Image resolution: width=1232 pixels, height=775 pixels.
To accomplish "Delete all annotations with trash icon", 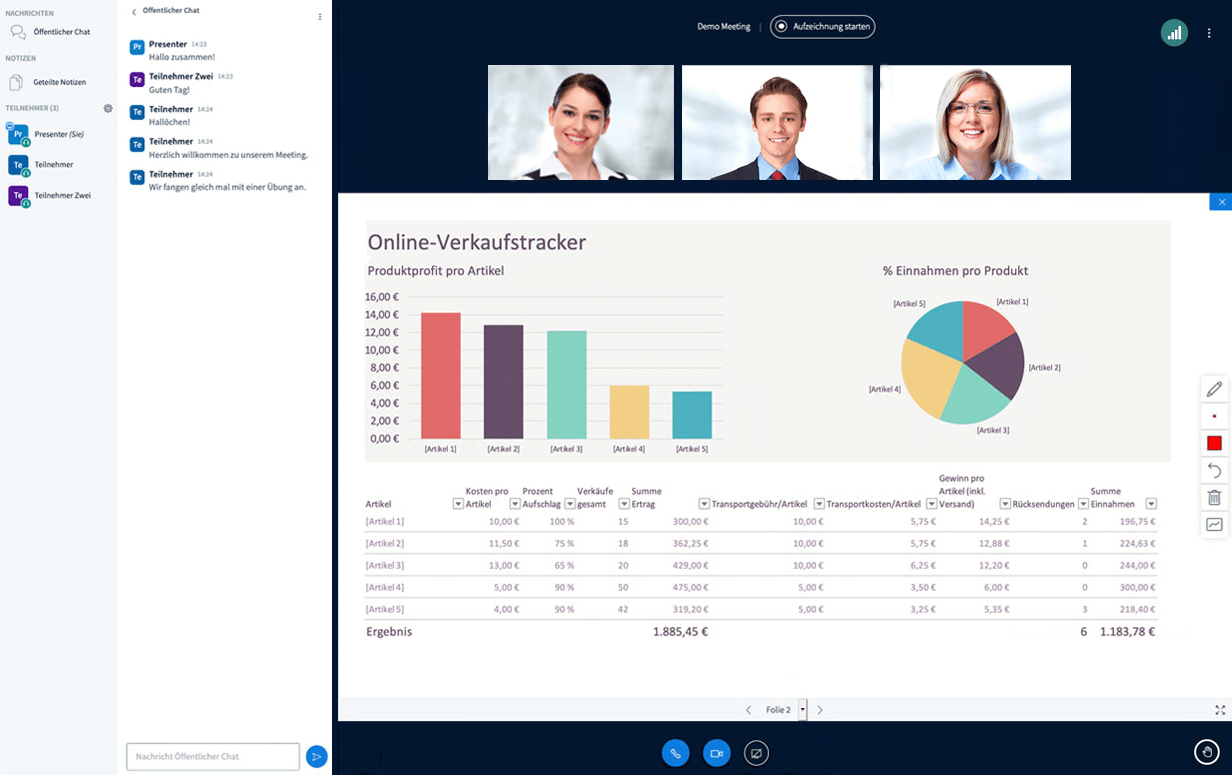I will coord(1214,497).
